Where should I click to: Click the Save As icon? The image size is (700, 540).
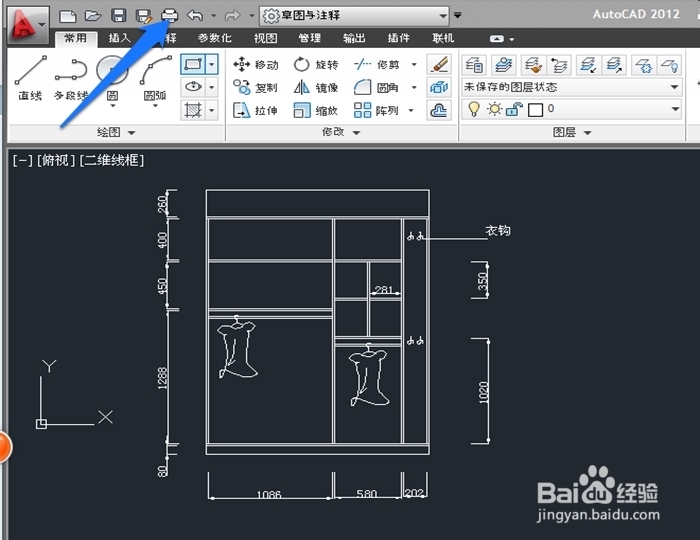click(144, 16)
